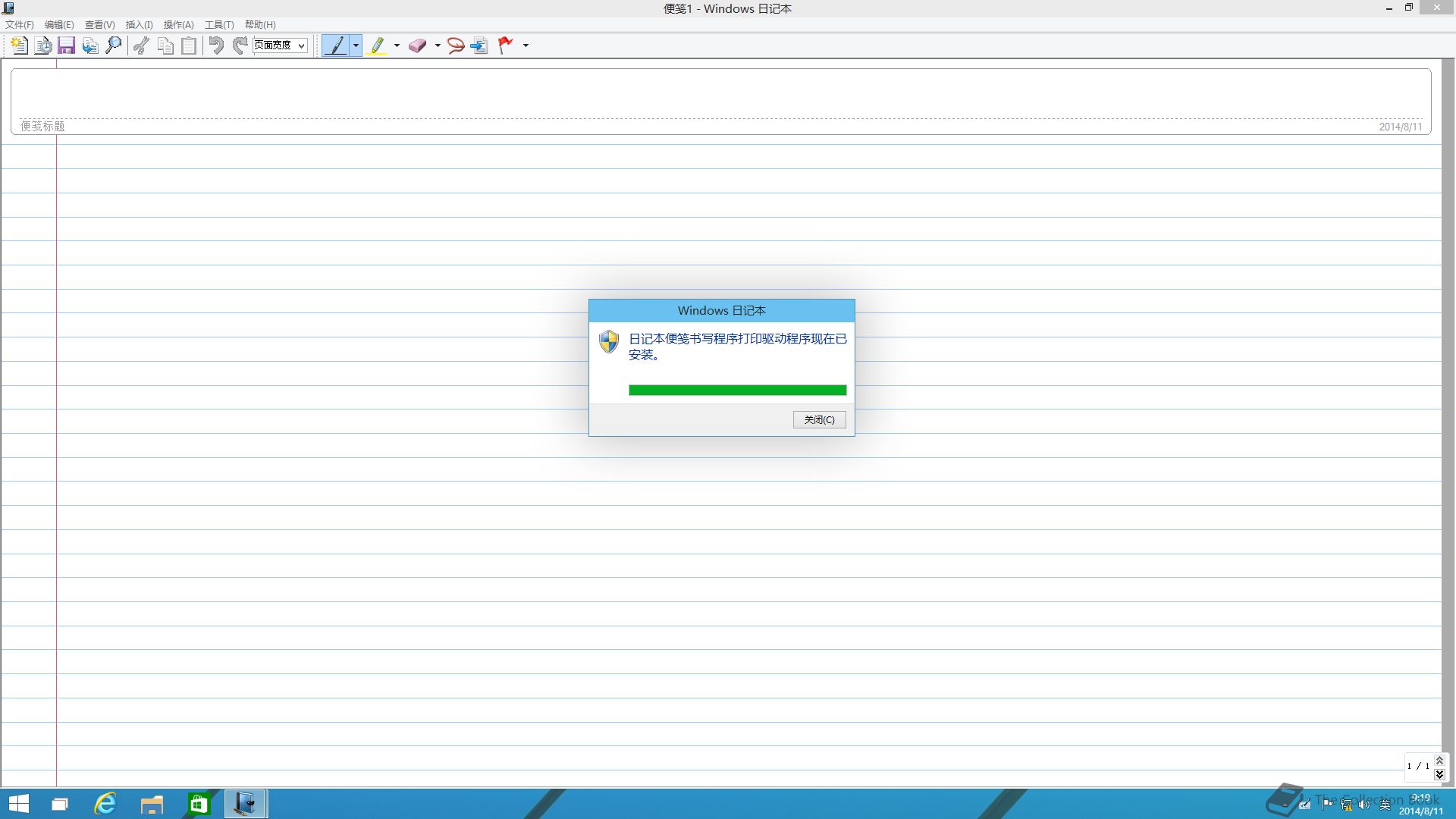
Task: Expand the Eraser options arrow
Action: [438, 45]
